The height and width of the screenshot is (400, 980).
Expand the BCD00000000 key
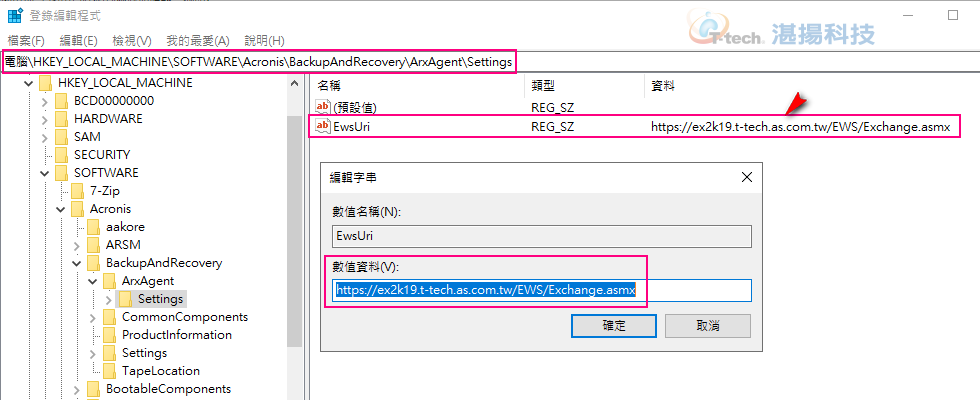tap(44, 101)
